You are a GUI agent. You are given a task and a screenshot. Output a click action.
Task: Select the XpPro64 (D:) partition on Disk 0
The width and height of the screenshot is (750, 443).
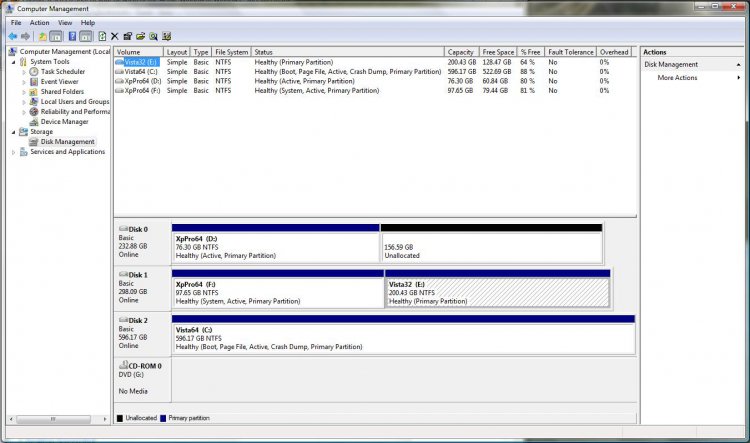click(276, 244)
